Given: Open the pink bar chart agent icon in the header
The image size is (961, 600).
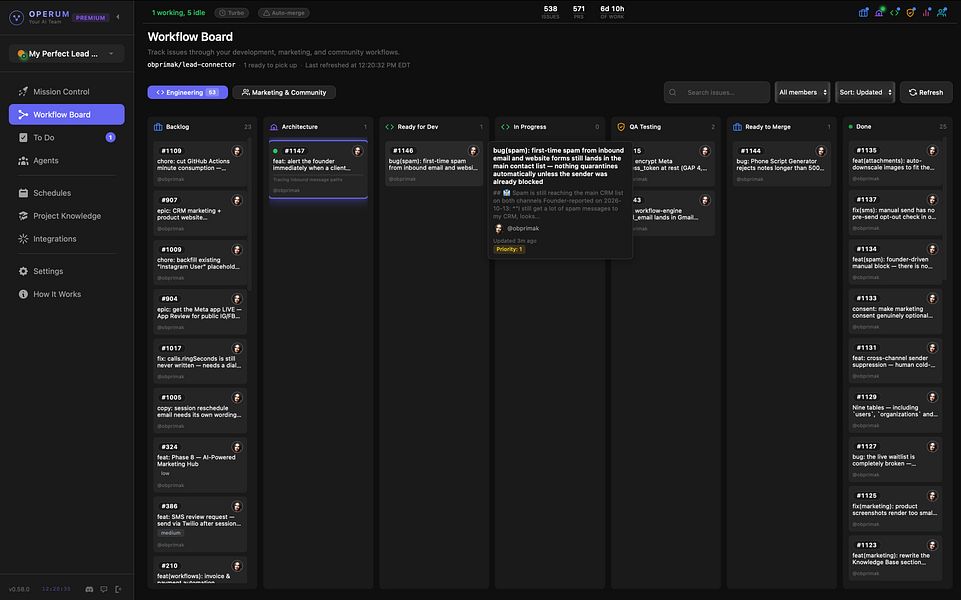Looking at the screenshot, I should click(x=926, y=12).
